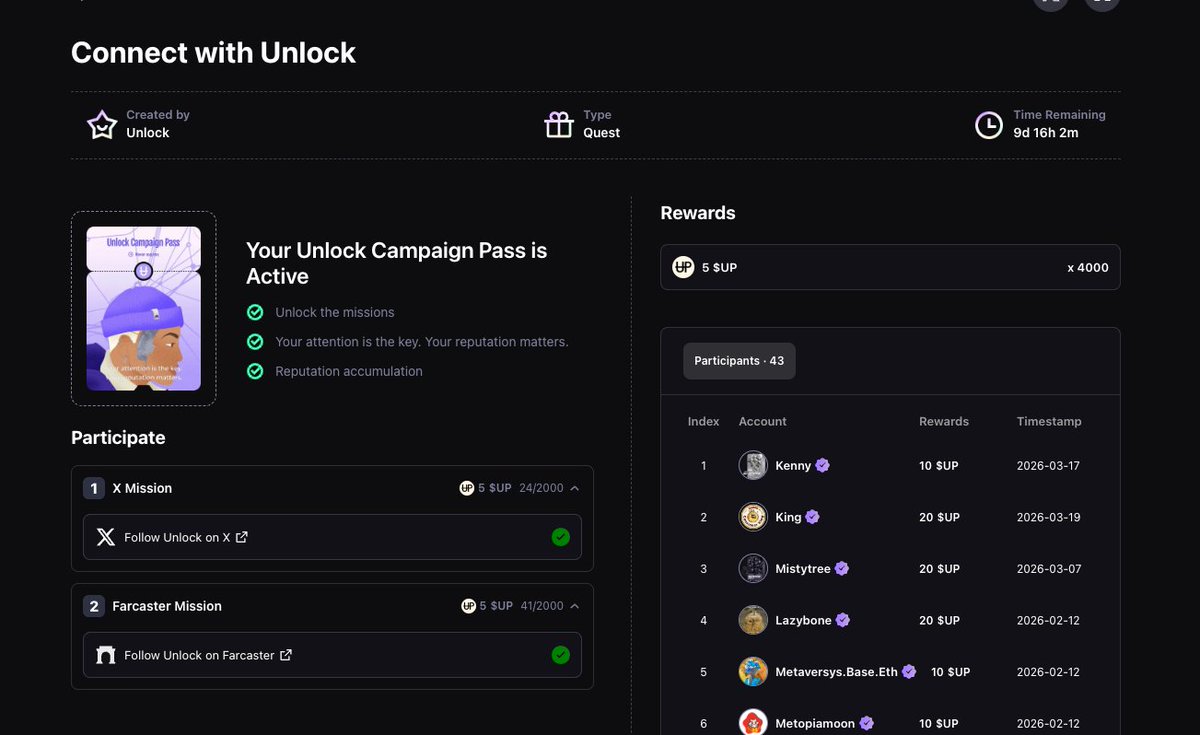Click the Timestamp column header
1200x735 pixels.
point(1049,422)
